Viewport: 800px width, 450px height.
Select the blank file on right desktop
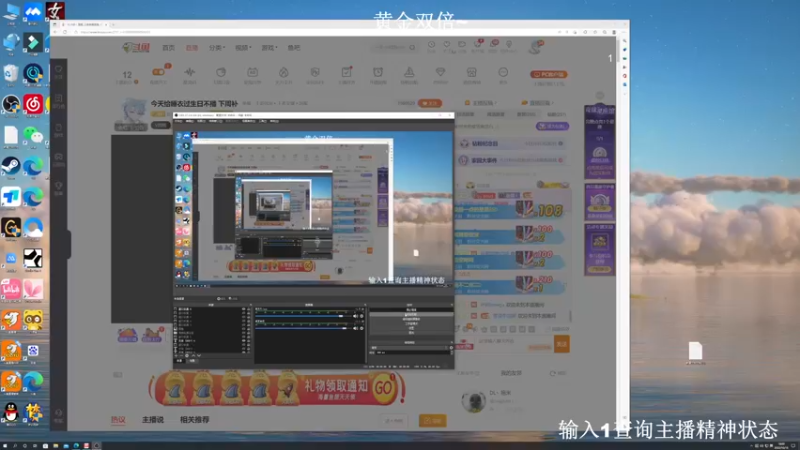[x=695, y=351]
